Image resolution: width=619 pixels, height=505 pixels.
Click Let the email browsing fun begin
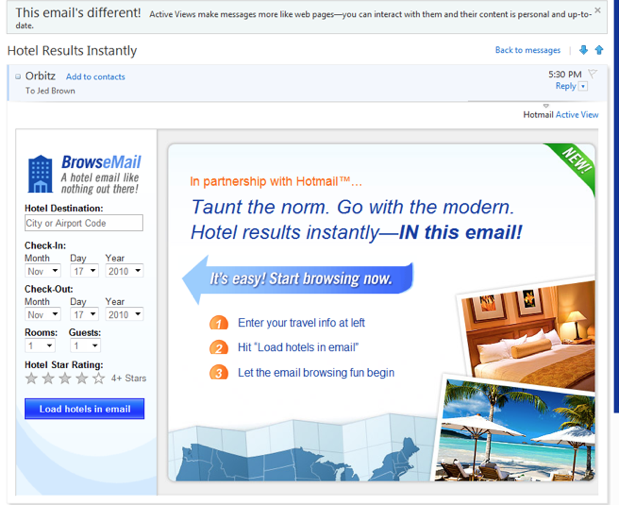tap(316, 372)
